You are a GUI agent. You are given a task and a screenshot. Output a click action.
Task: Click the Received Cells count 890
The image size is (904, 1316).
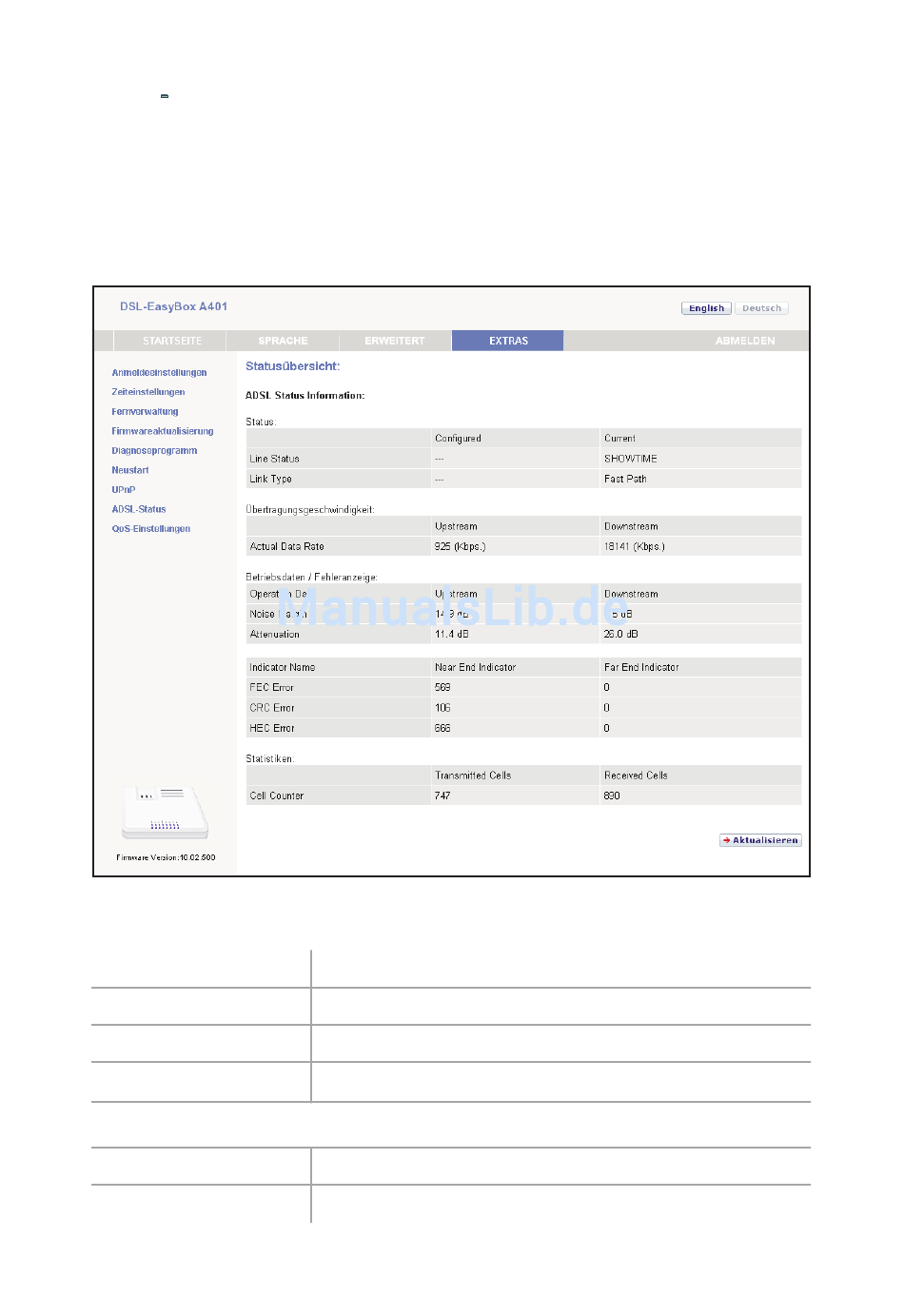(612, 795)
